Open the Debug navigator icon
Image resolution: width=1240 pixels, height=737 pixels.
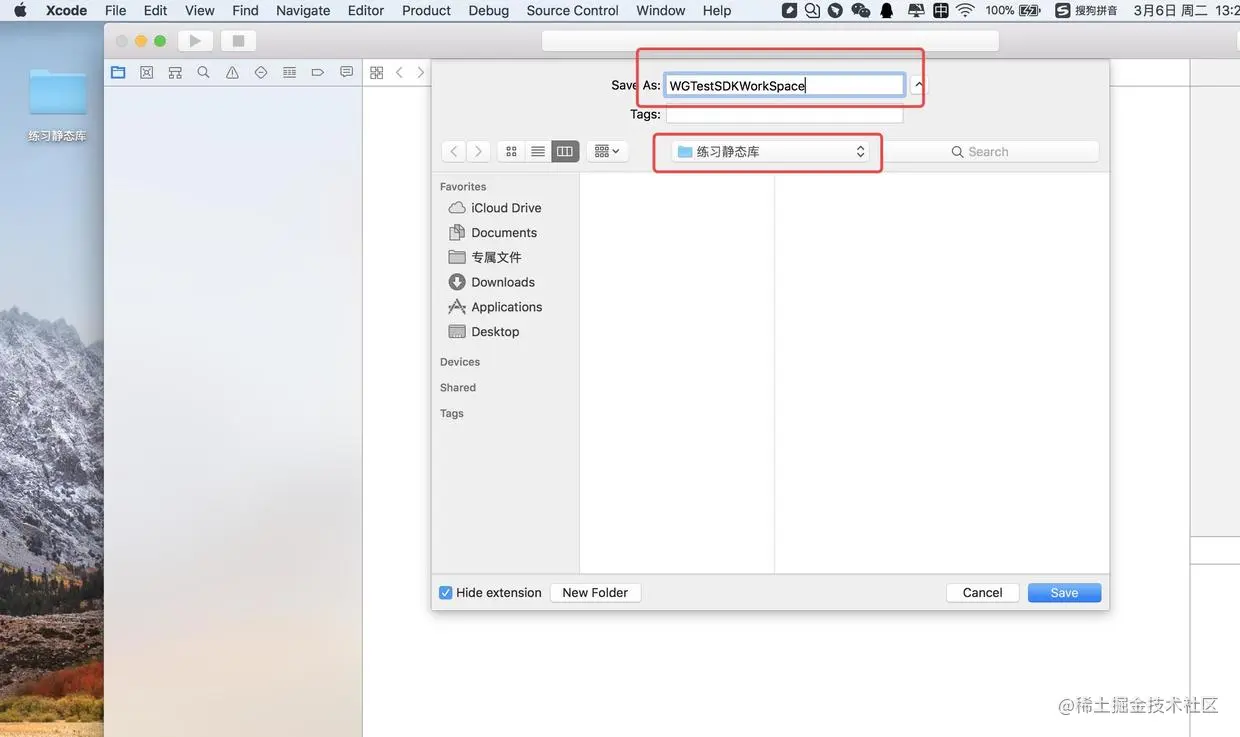(x=289, y=72)
